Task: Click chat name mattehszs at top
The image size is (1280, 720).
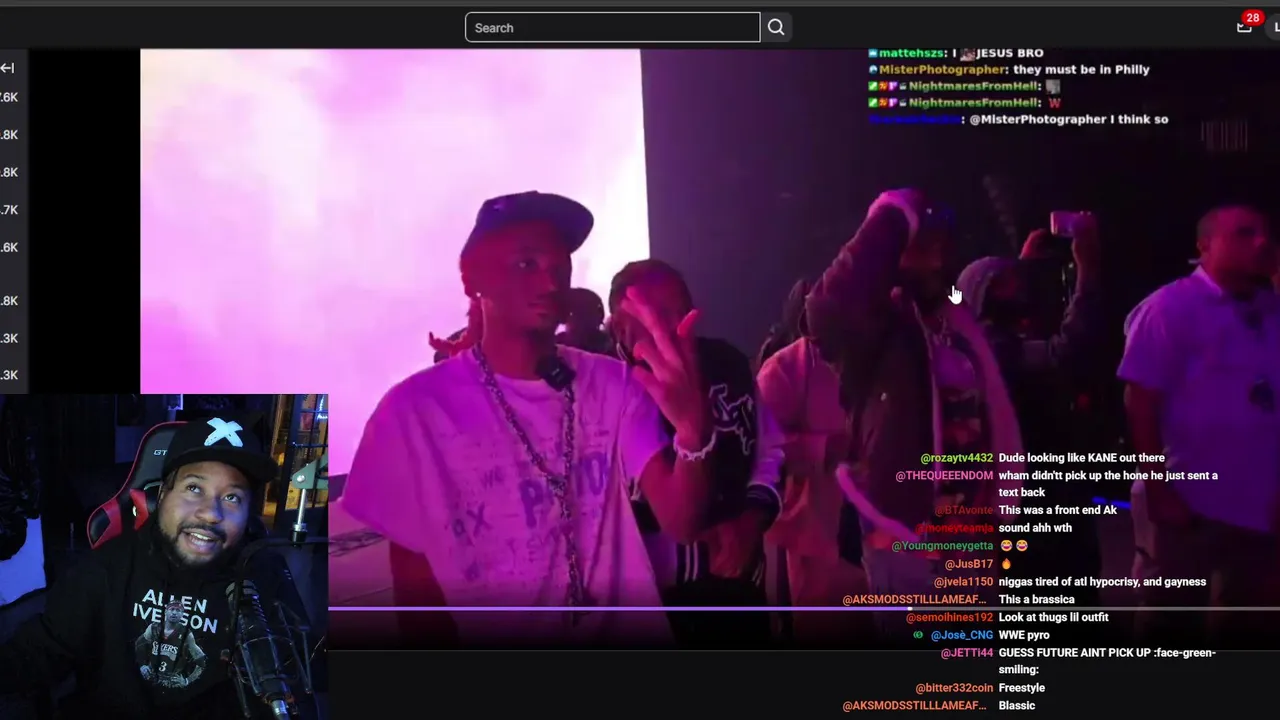Action: click(912, 53)
